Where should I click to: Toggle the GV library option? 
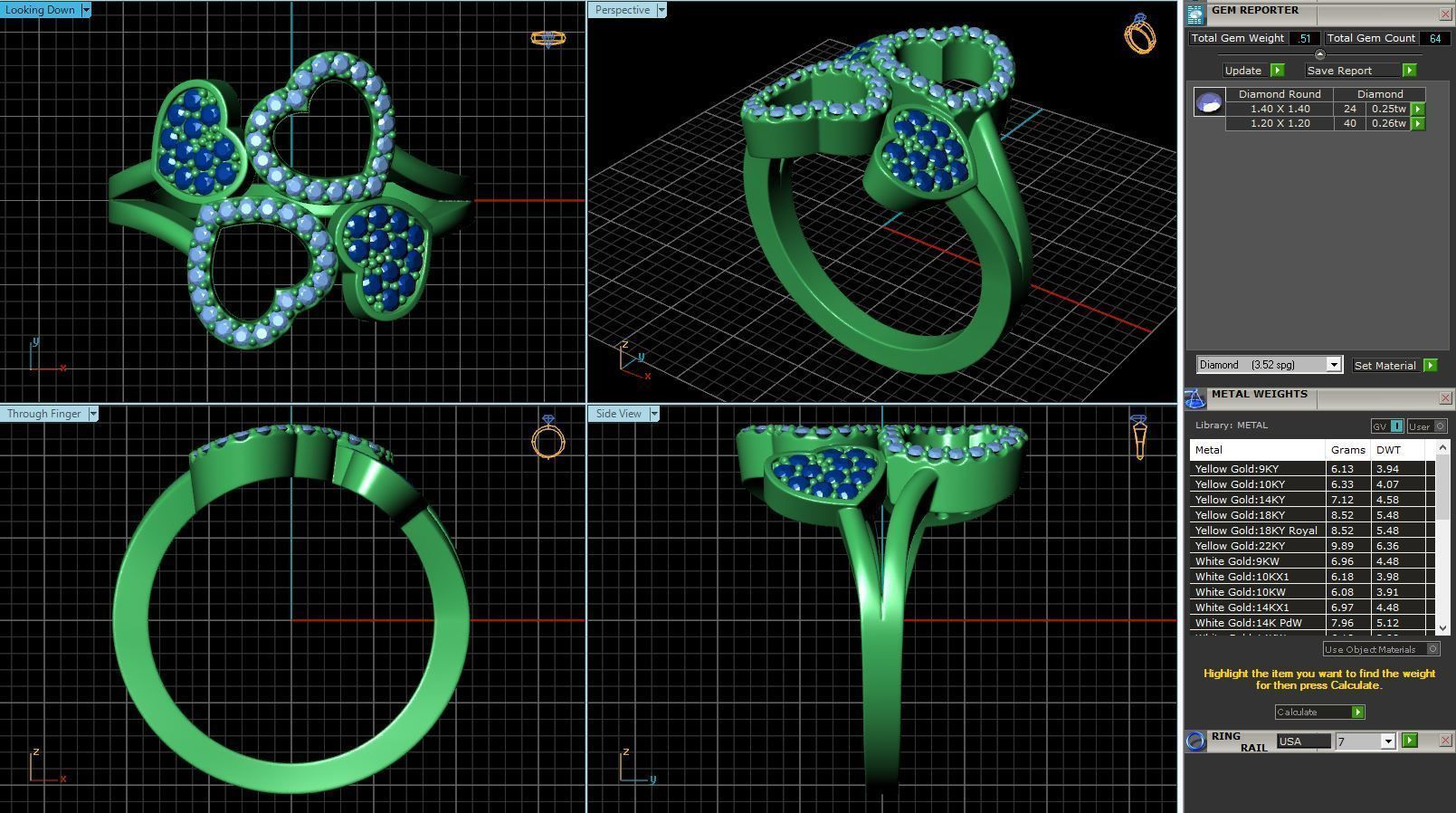pyautogui.click(x=1386, y=426)
